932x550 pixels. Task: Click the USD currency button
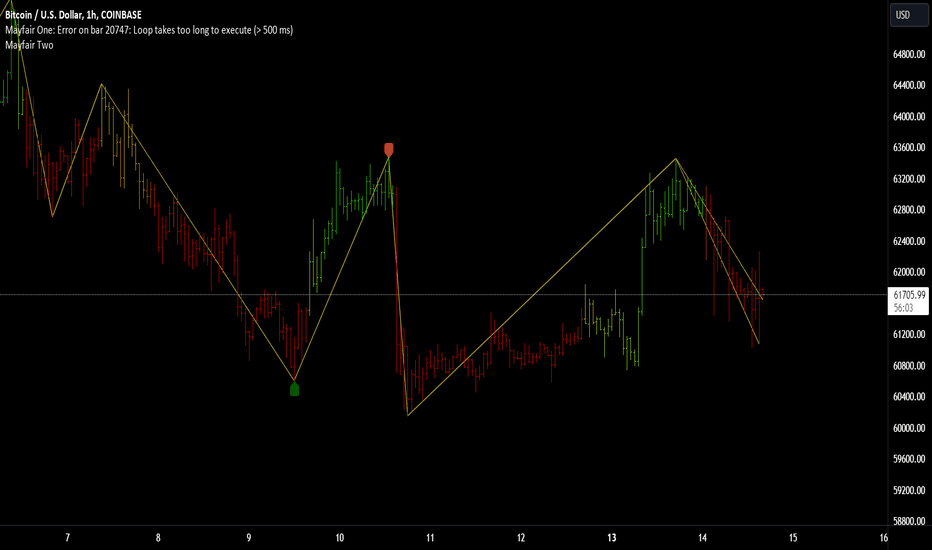tap(908, 15)
